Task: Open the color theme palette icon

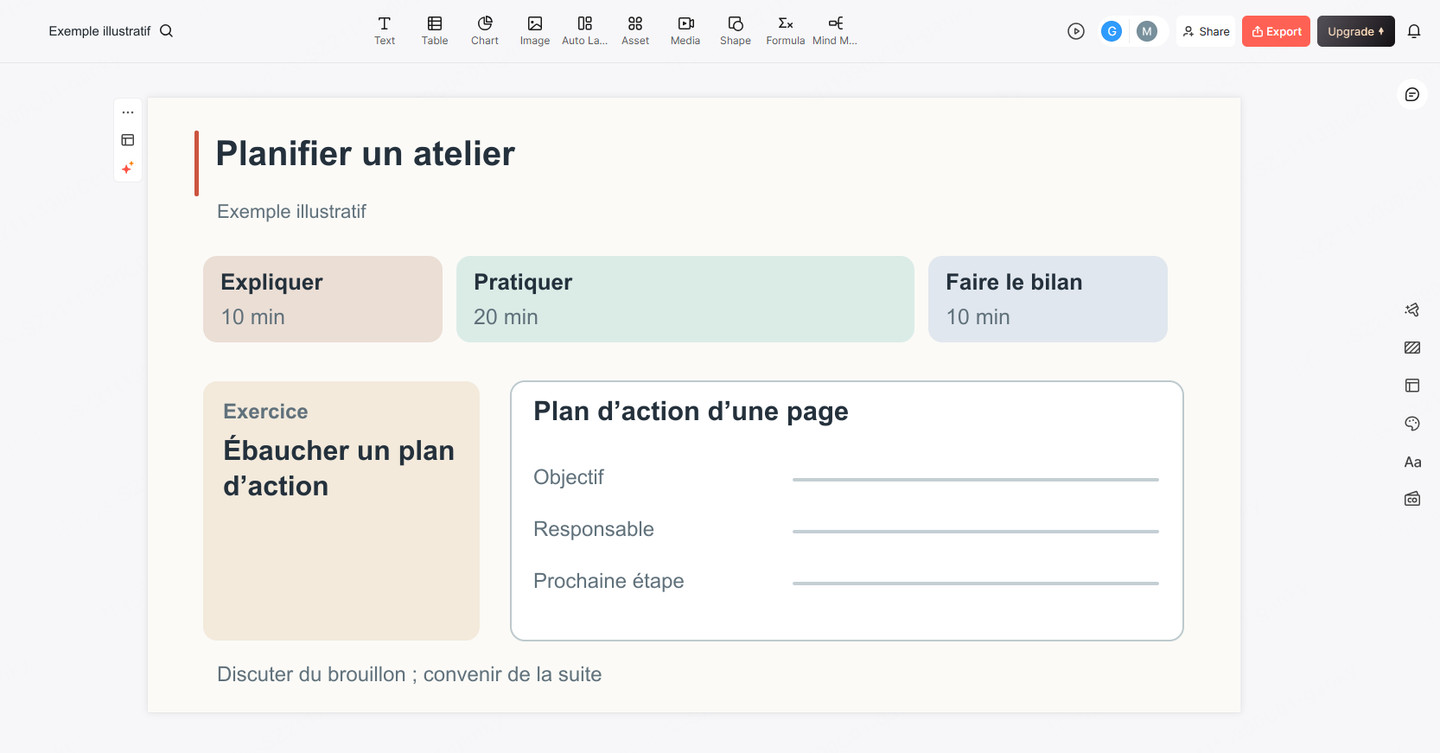Action: [1412, 424]
